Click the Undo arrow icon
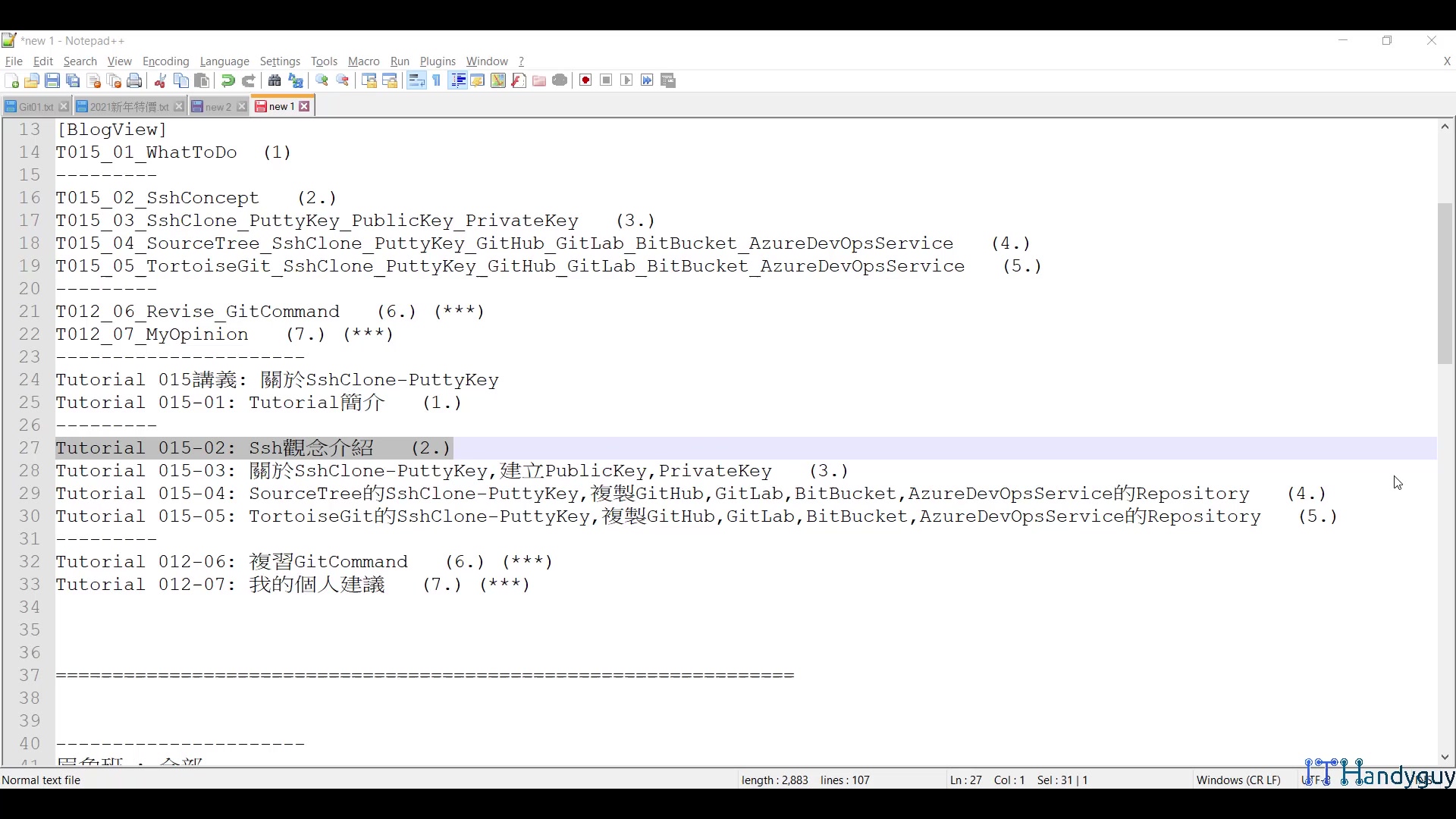This screenshot has width=1456, height=819. pos(227,81)
